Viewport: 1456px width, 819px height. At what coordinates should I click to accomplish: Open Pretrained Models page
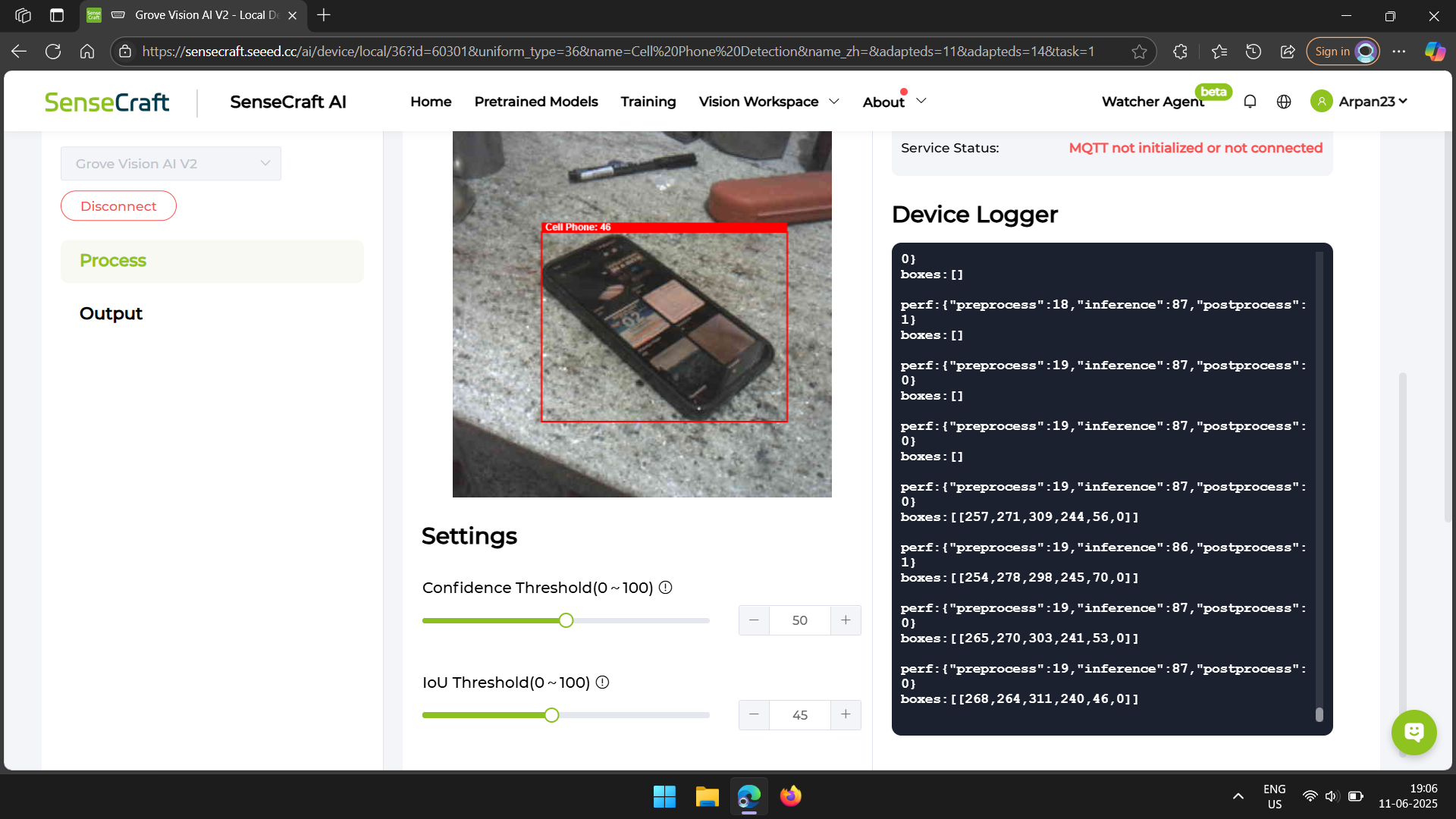click(536, 102)
